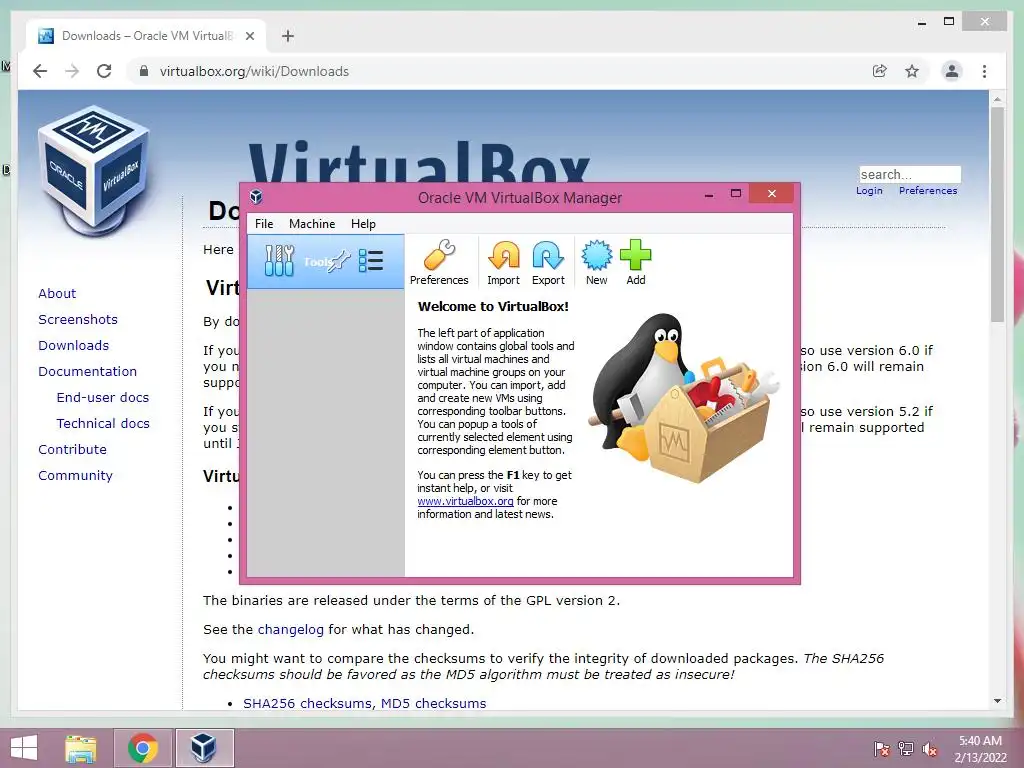Open End-user docs link
Screen dimensions: 1024x768
pyautogui.click(x=103, y=398)
